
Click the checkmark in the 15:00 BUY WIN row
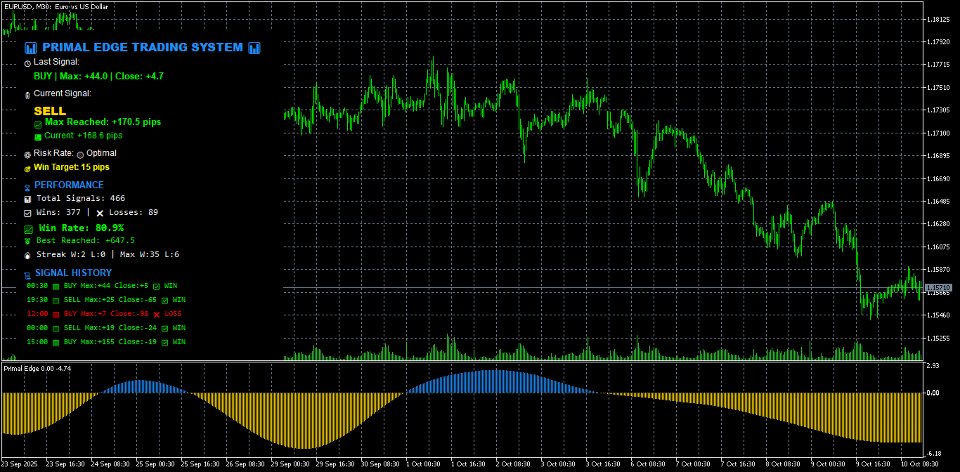coord(165,343)
